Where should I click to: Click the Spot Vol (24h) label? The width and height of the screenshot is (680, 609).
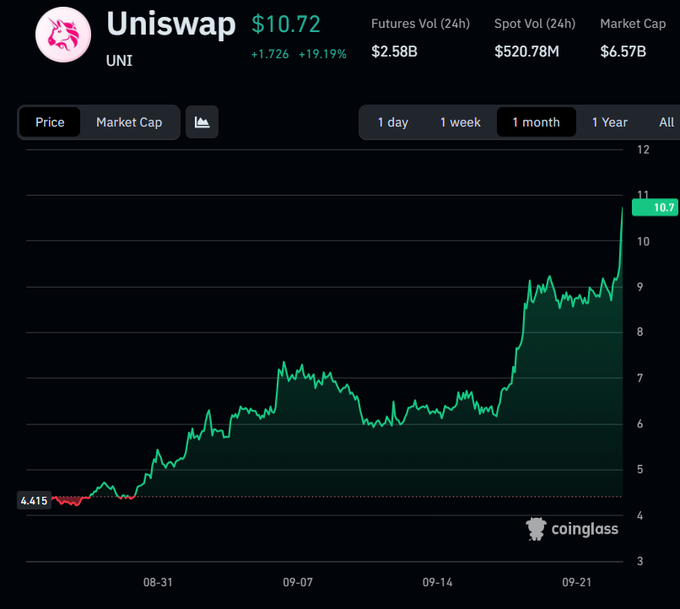point(535,23)
